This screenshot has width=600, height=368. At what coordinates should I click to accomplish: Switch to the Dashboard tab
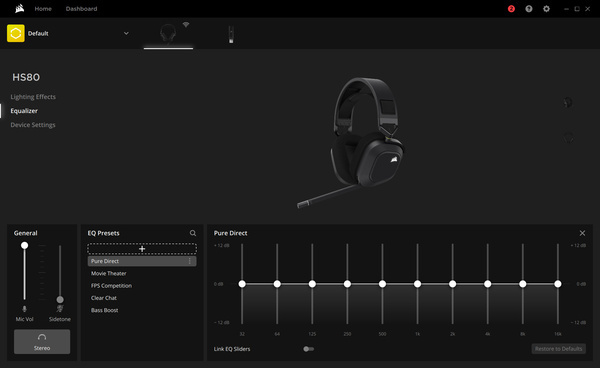[82, 9]
